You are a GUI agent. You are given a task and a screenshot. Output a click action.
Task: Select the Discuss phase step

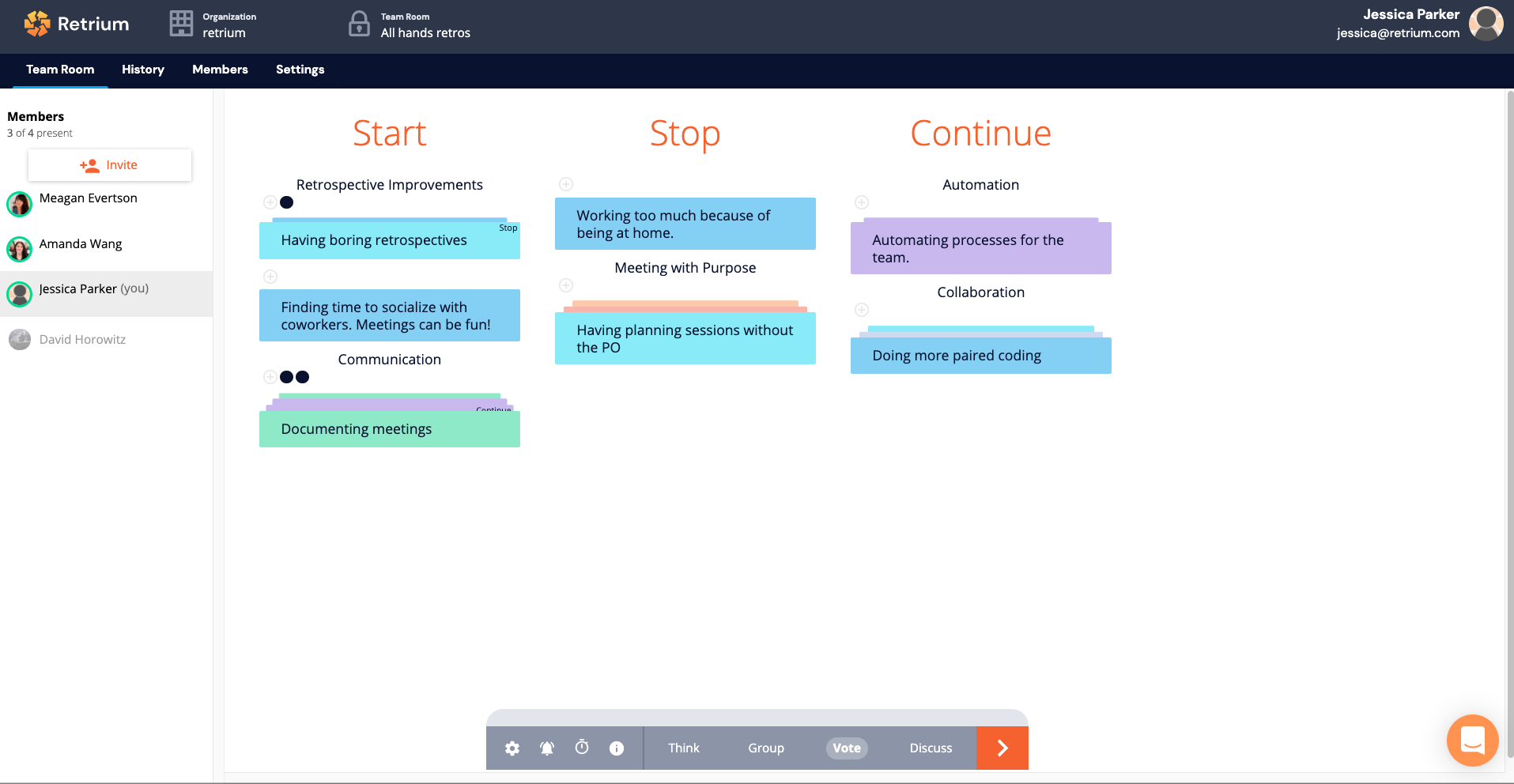[x=931, y=748]
